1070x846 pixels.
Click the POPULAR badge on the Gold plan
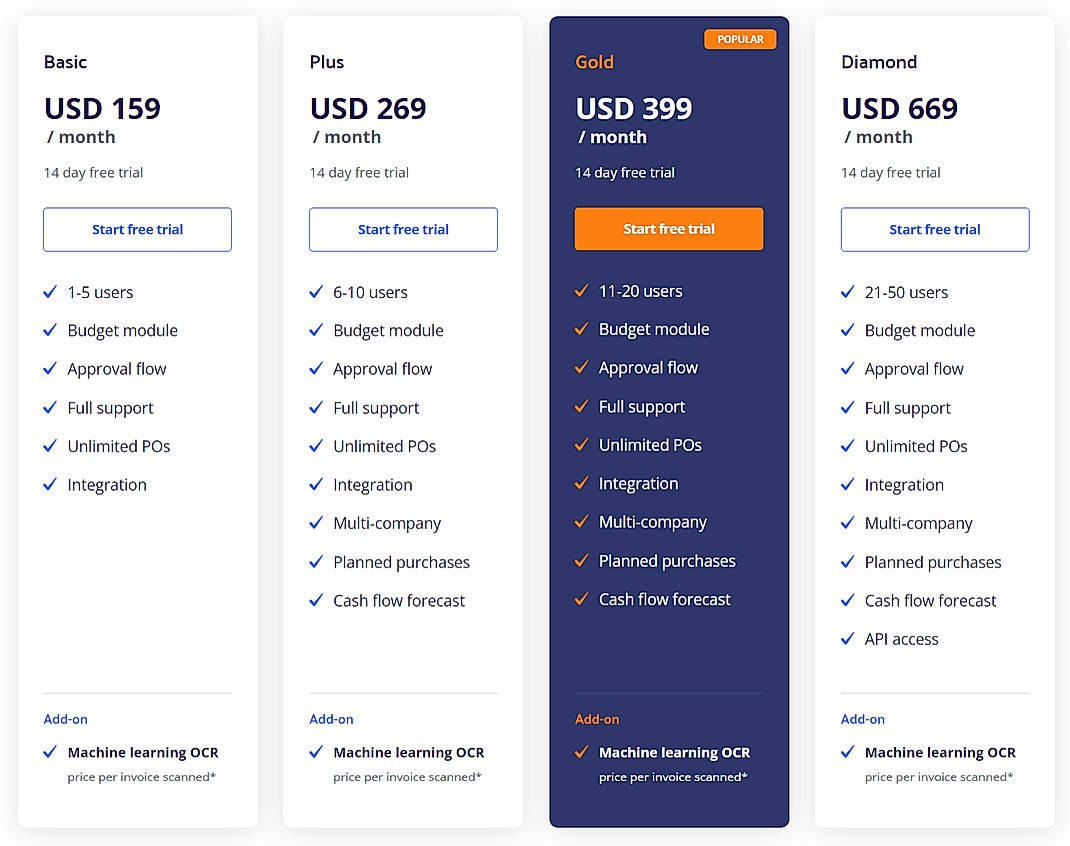(x=740, y=38)
